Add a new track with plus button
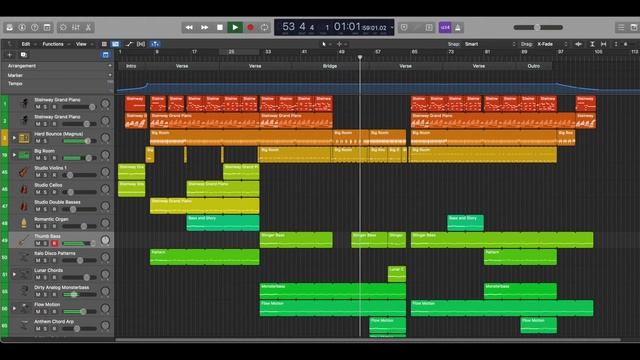 pyautogui.click(x=10, y=55)
